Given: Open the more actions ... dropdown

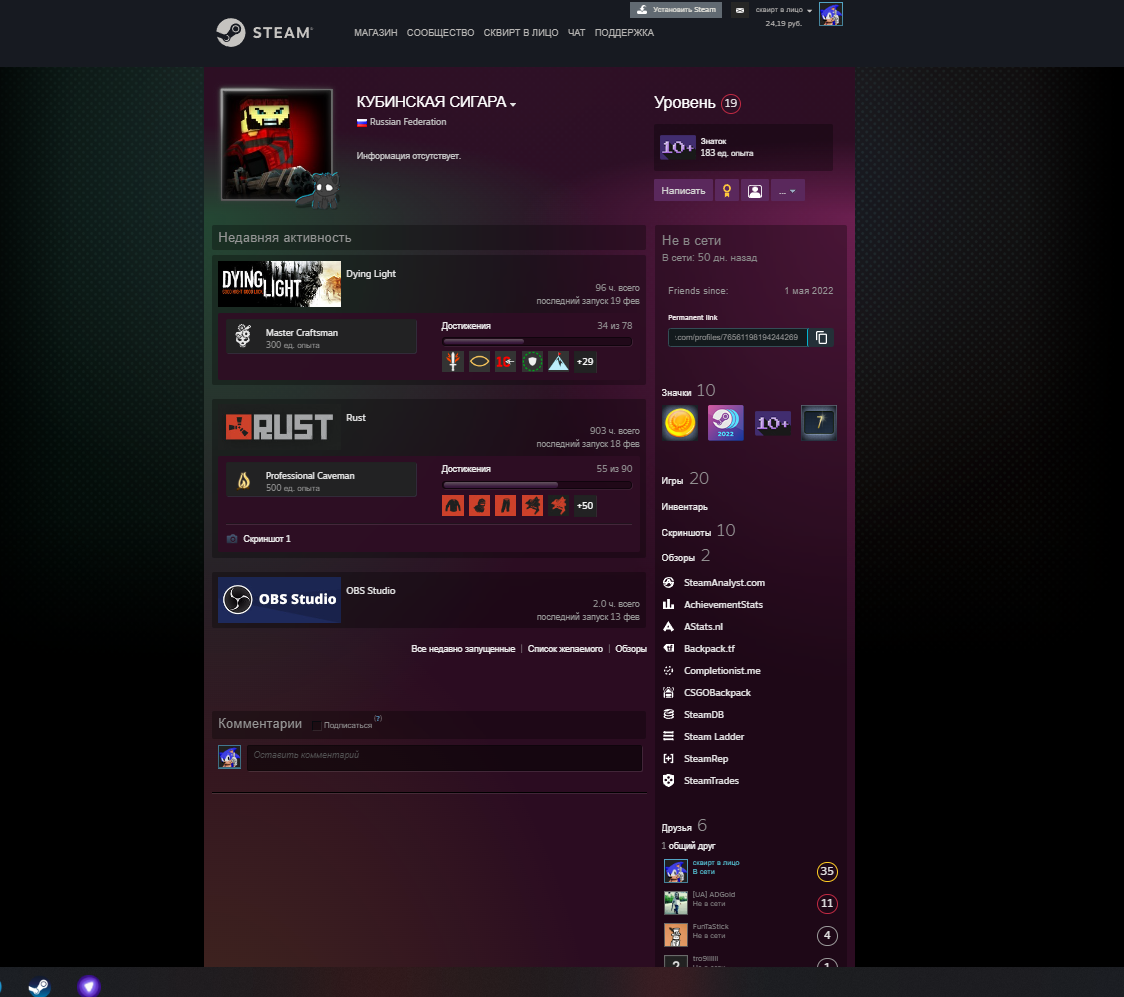Looking at the screenshot, I should [787, 191].
